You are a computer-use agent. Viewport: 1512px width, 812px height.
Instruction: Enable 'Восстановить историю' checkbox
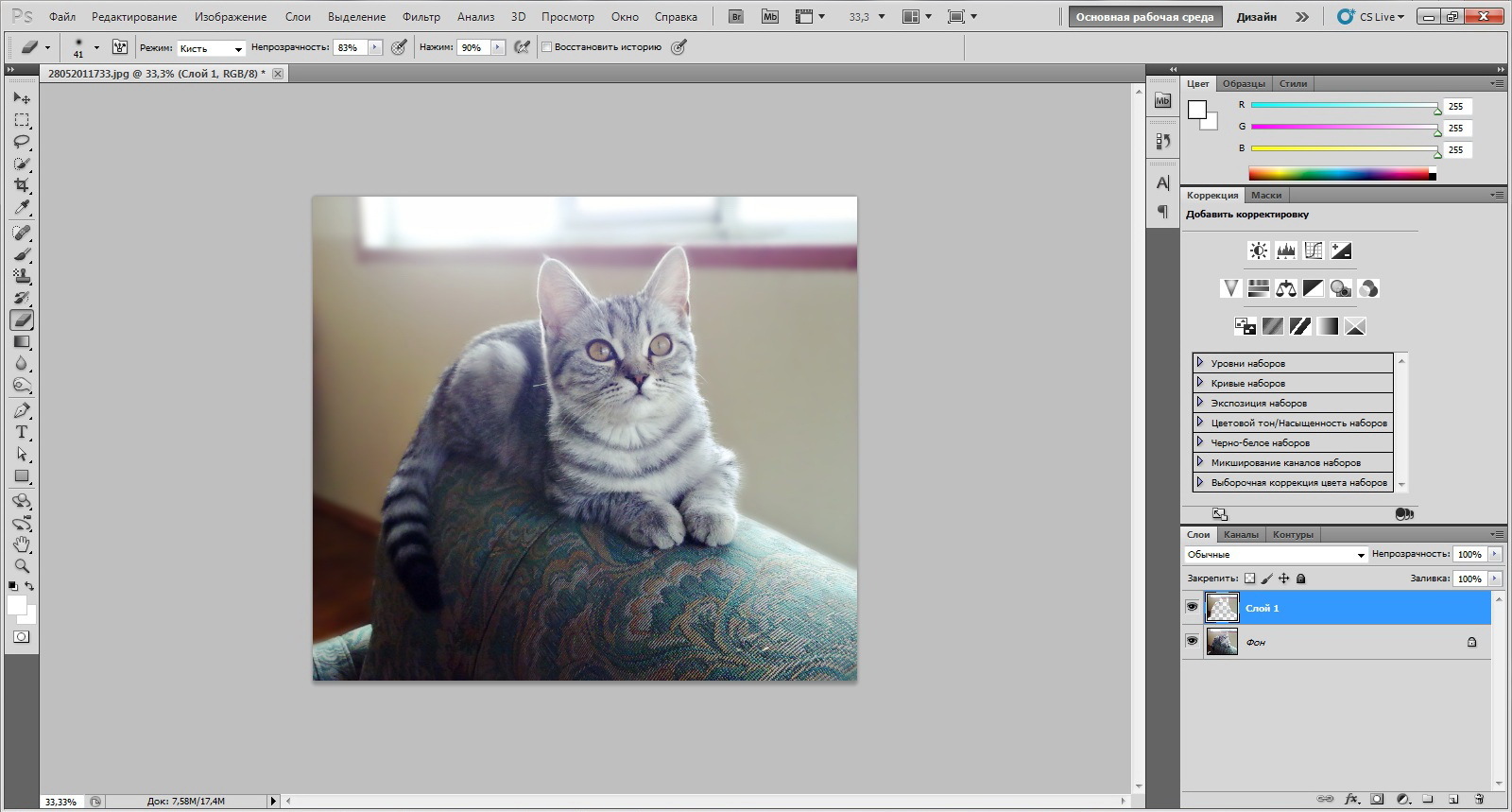pos(546,47)
